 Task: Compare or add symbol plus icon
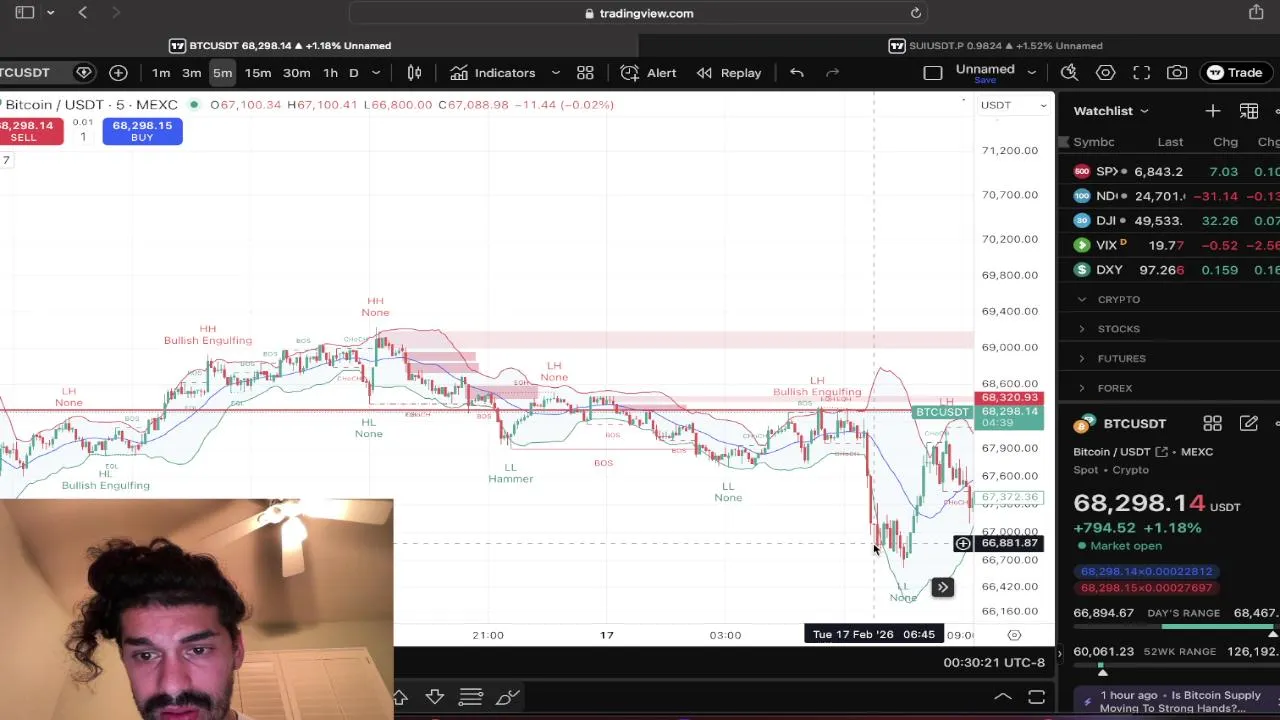(118, 72)
